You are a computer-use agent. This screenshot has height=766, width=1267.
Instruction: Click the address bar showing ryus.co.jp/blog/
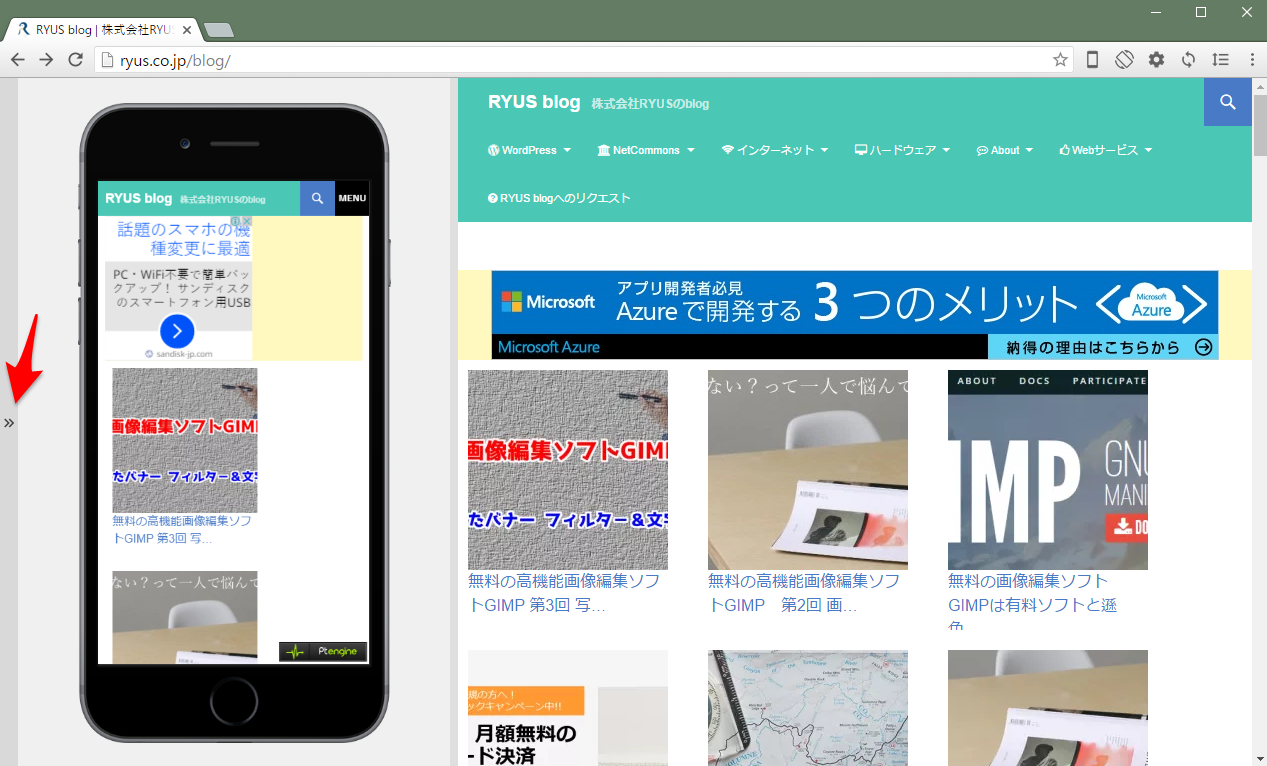[x=580, y=60]
